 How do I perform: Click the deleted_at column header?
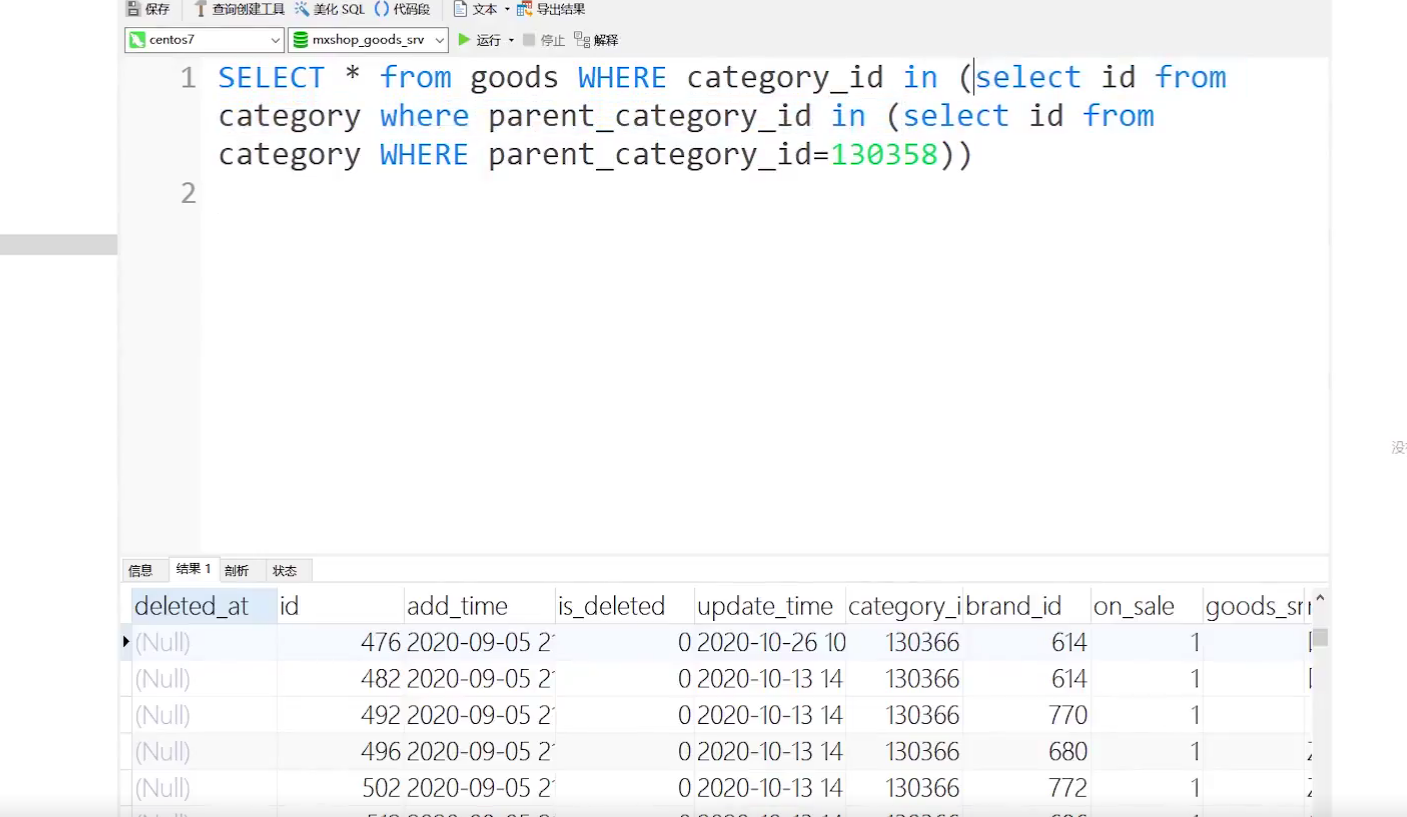tap(192, 606)
